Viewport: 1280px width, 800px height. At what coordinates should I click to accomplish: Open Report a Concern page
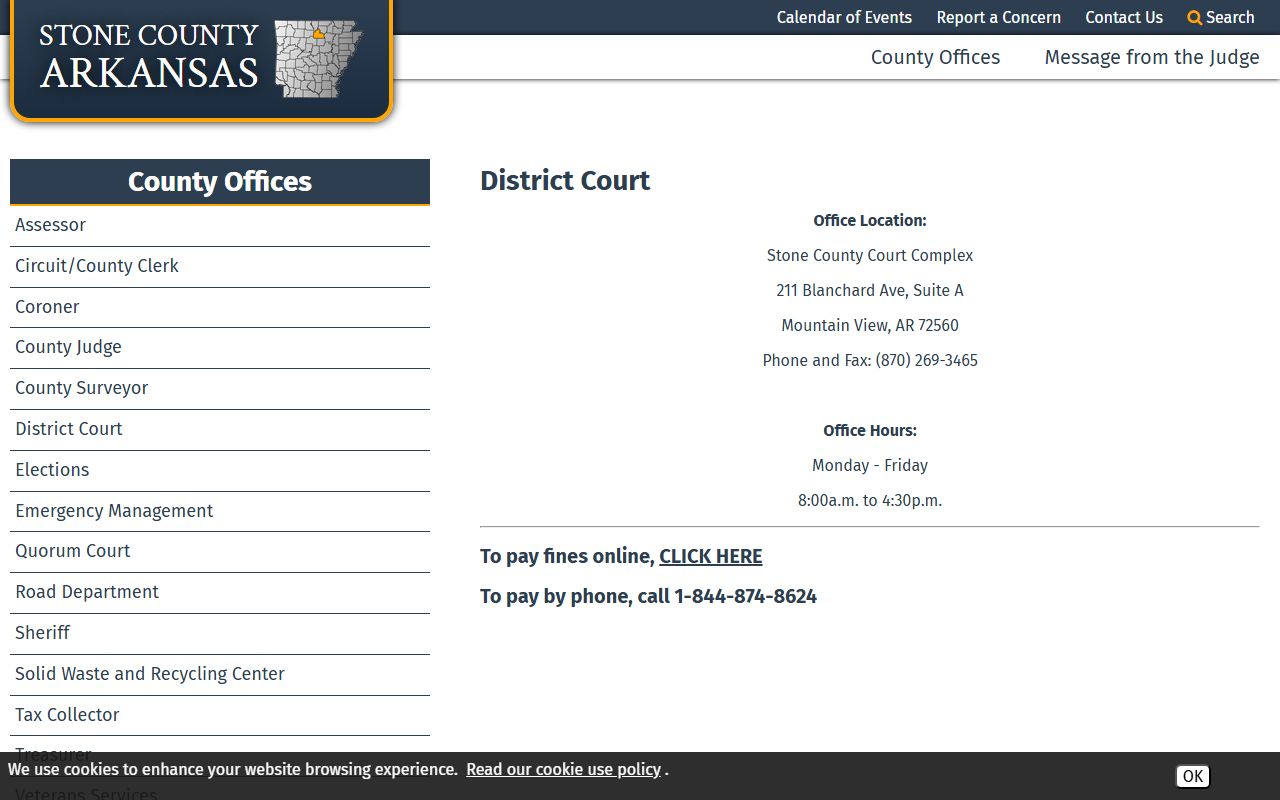998,17
